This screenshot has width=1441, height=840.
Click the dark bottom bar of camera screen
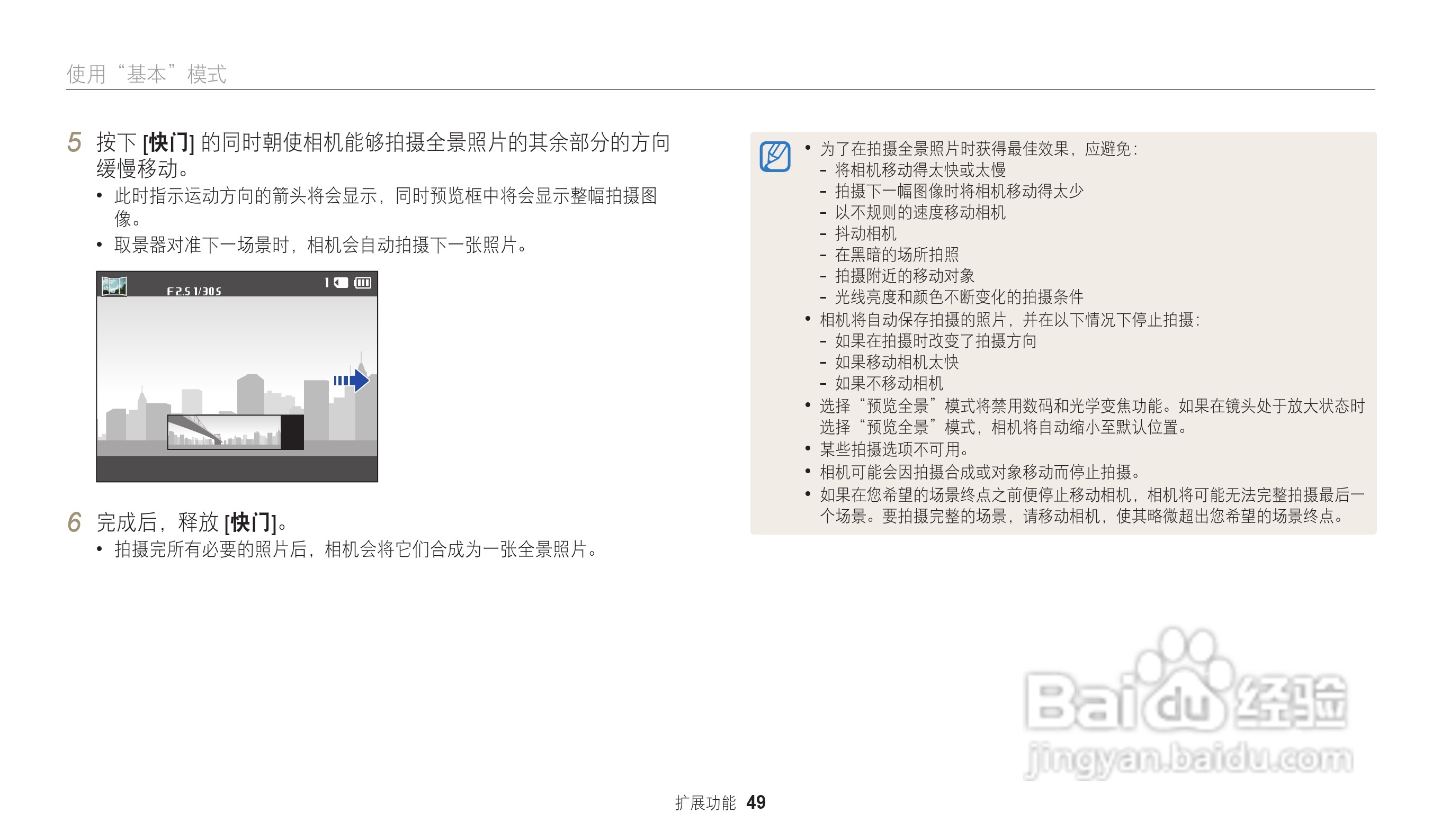pos(237,468)
